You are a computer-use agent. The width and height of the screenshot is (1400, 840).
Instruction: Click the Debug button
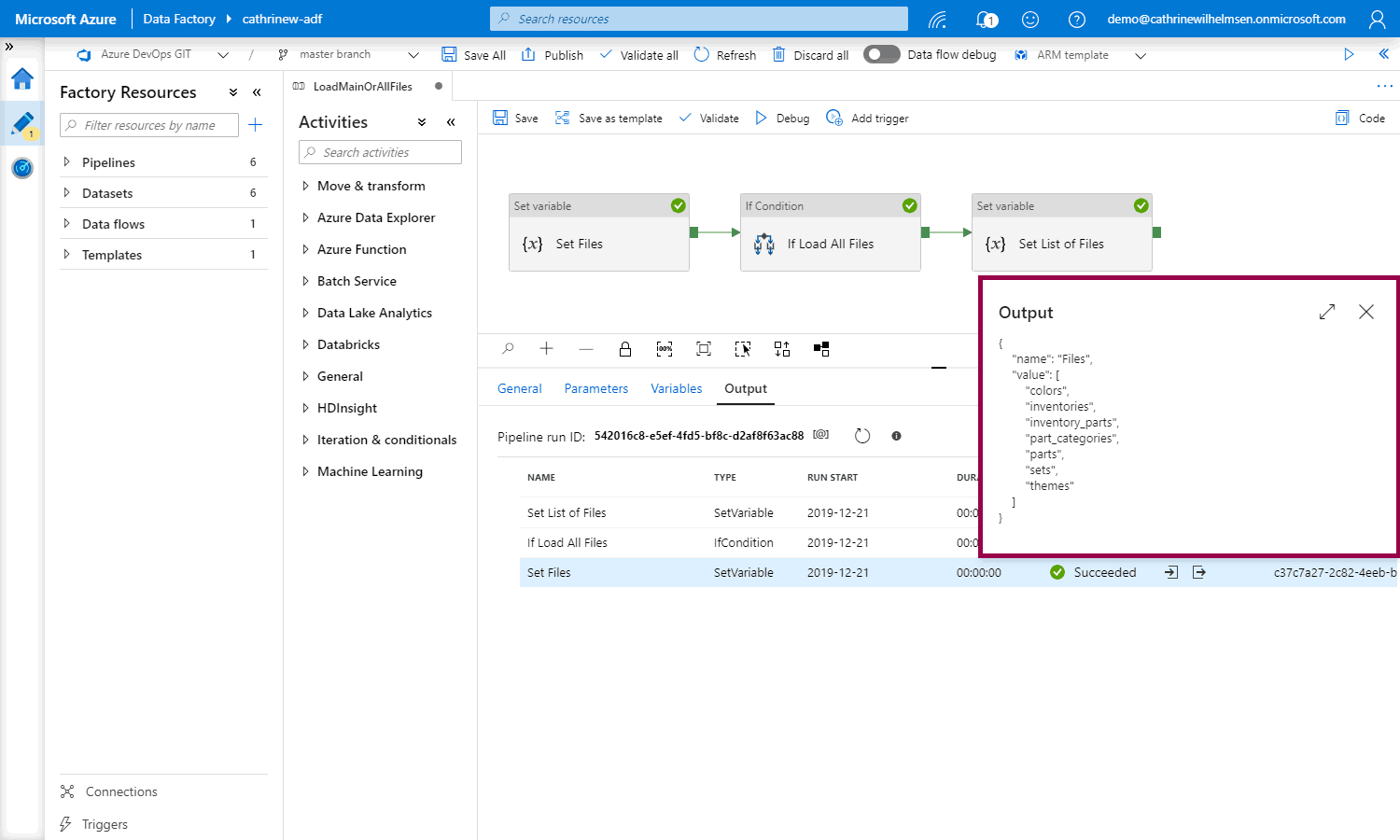tap(782, 119)
